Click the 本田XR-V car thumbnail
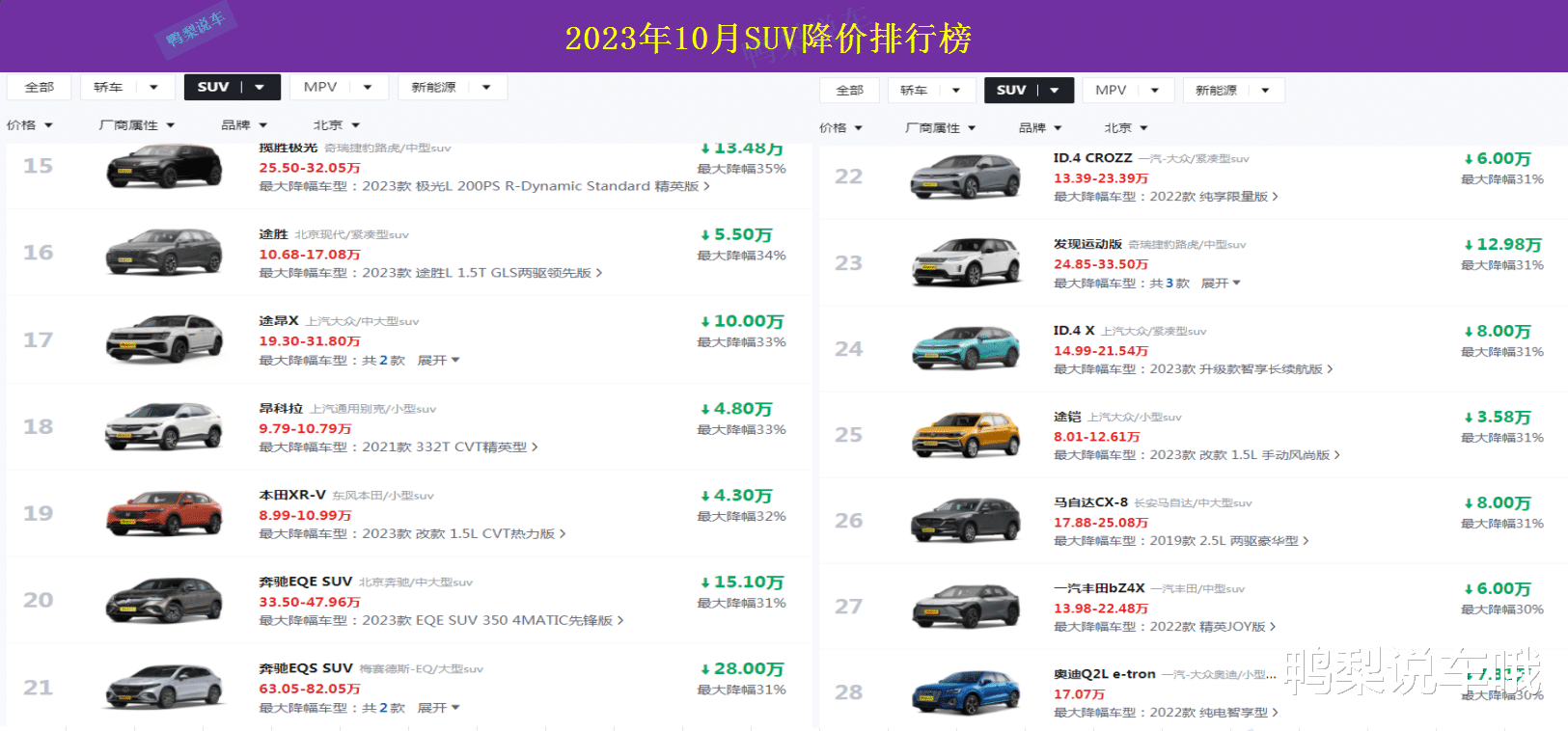This screenshot has height=731, width=1568. 164,513
